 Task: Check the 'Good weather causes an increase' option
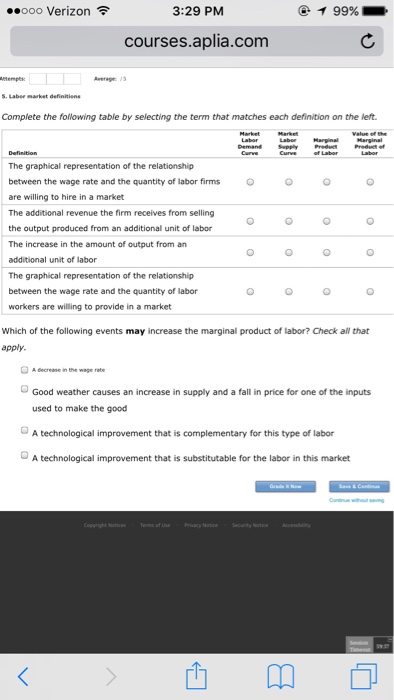click(24, 389)
